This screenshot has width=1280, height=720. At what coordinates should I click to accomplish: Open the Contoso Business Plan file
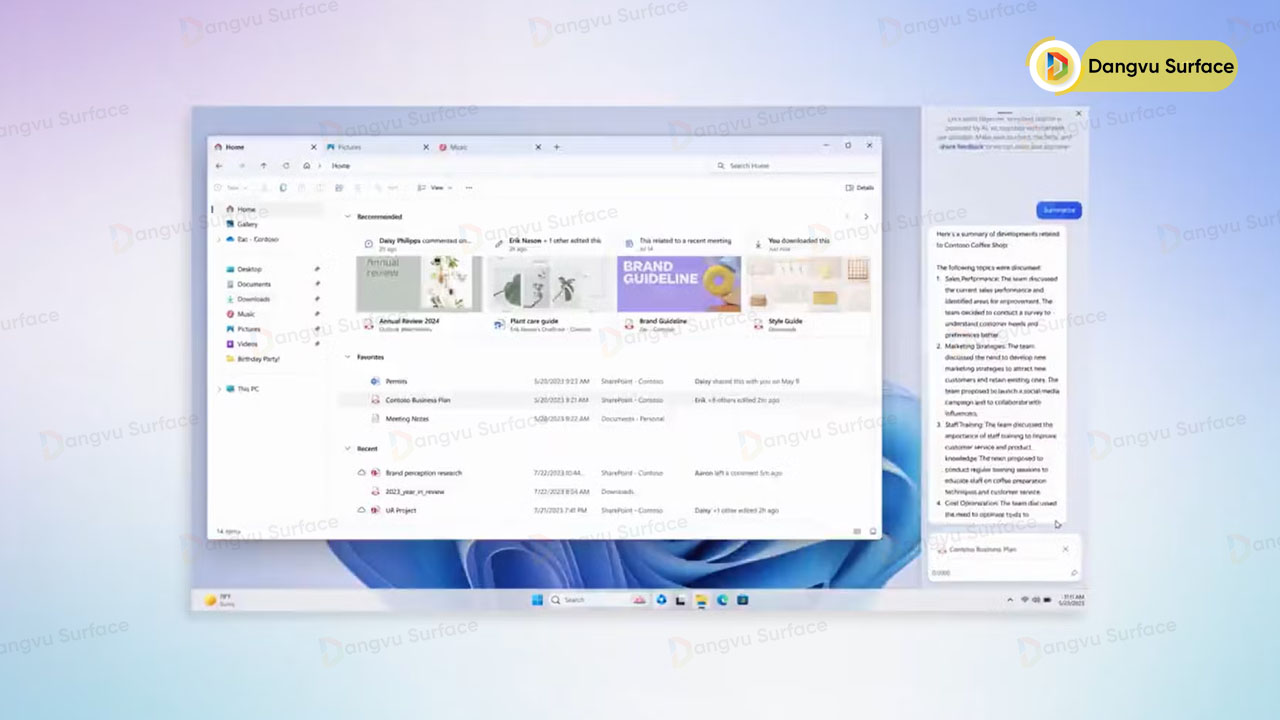417,400
